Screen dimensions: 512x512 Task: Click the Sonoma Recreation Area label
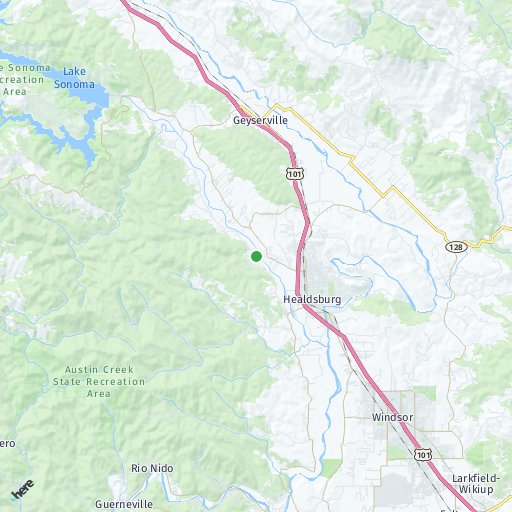23,80
